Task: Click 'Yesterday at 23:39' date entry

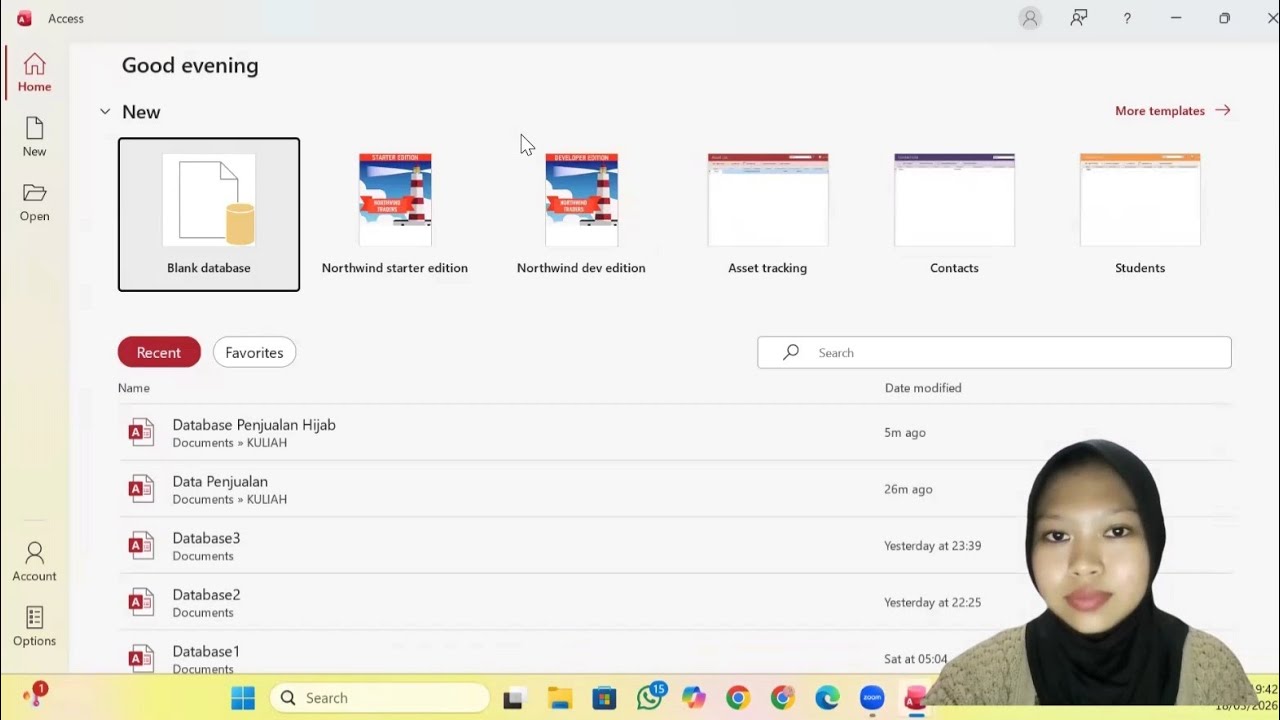Action: point(933,546)
